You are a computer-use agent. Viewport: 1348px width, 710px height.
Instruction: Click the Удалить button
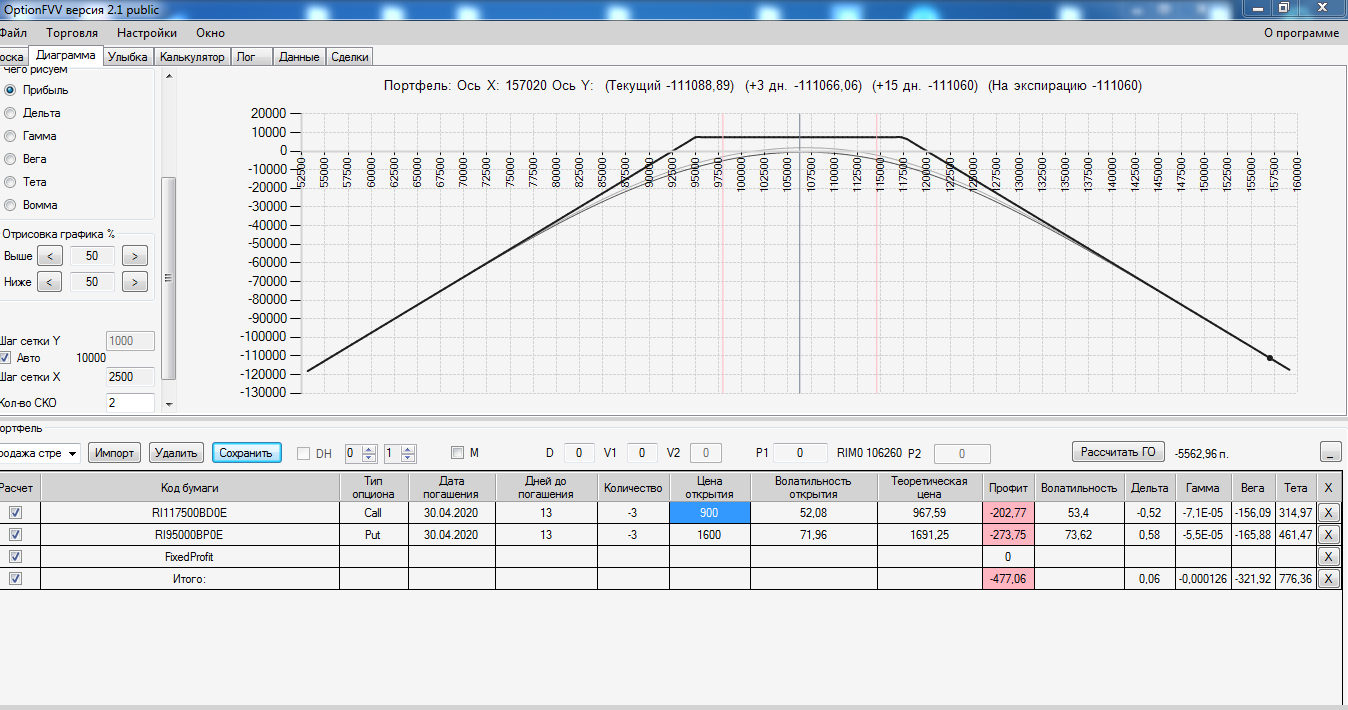177,453
